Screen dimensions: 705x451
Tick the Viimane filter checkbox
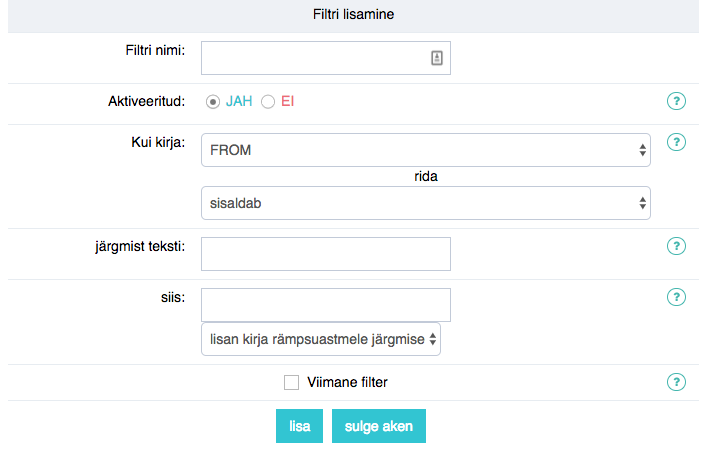291,383
